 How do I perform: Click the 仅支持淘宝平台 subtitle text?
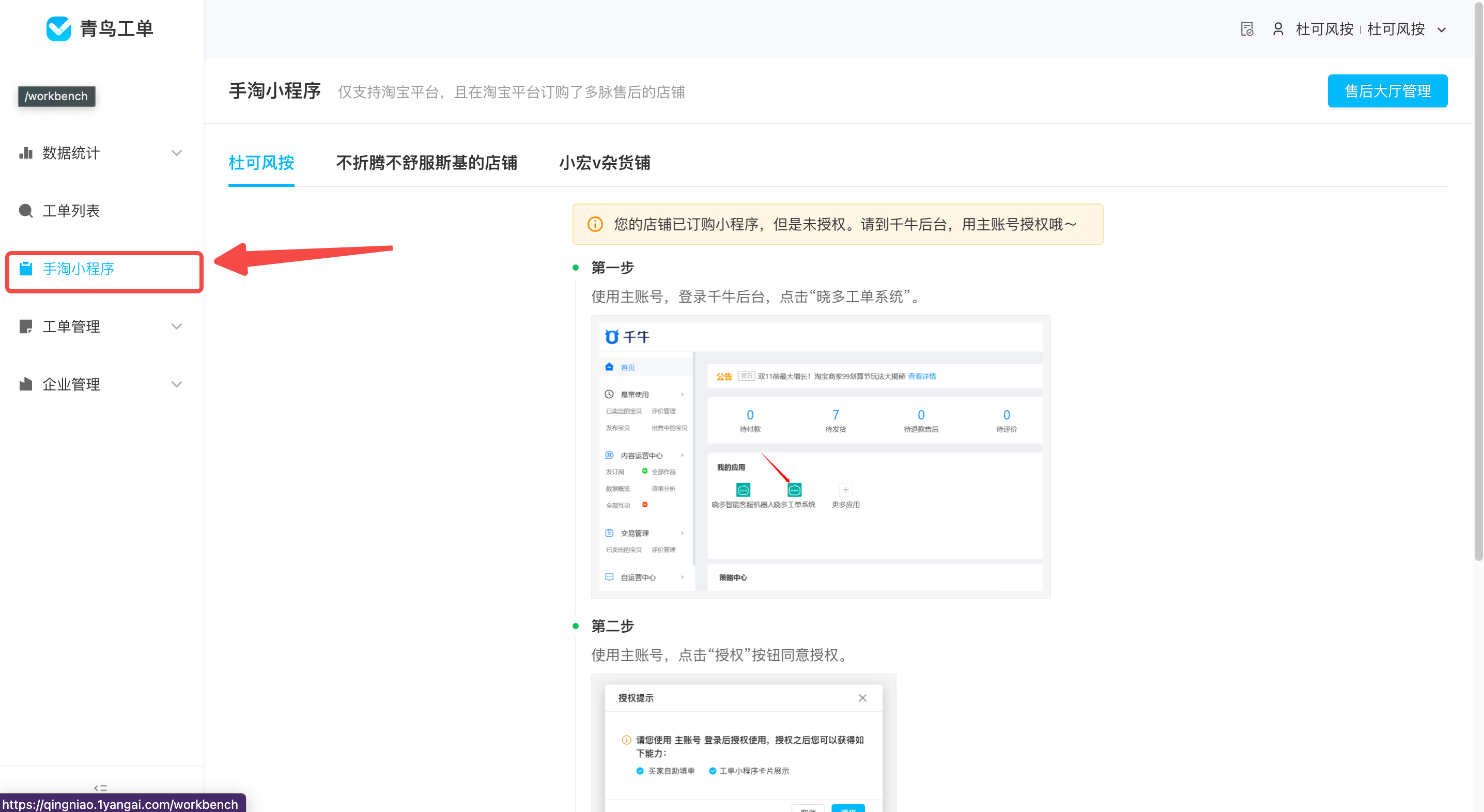tap(511, 92)
